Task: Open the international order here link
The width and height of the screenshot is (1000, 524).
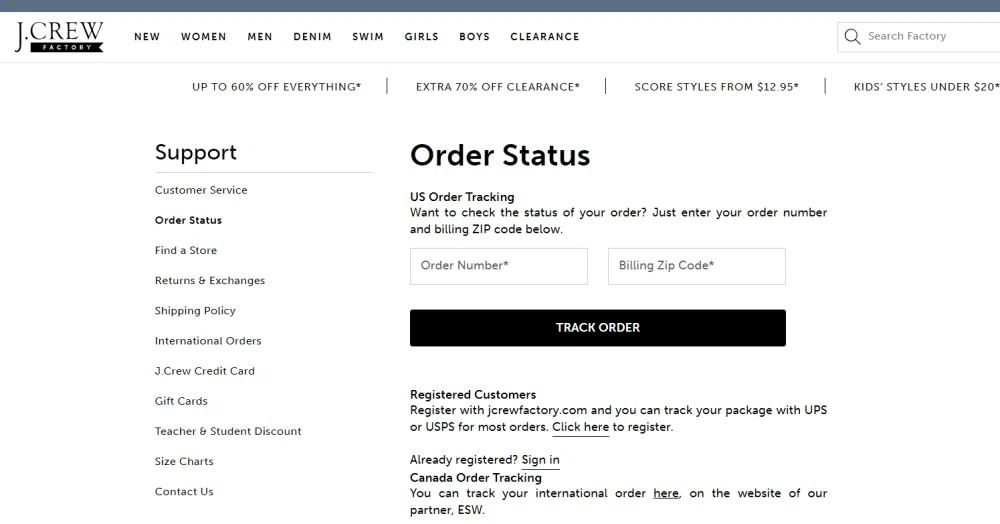Action: [x=666, y=493]
